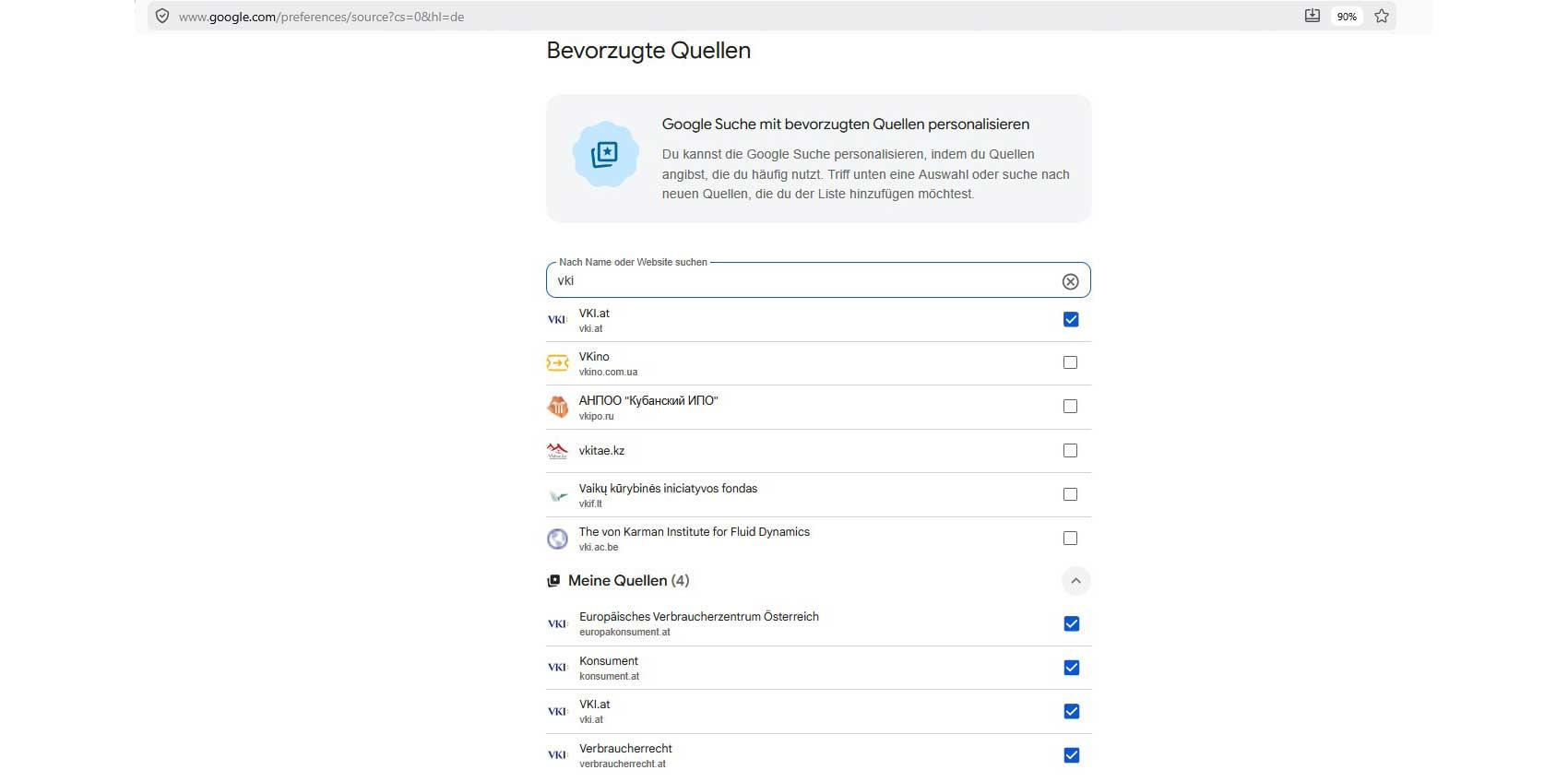Viewport: 1568px width, 782px height.
Task: Check the vkitae.kz checkbox
Action: pos(1070,451)
